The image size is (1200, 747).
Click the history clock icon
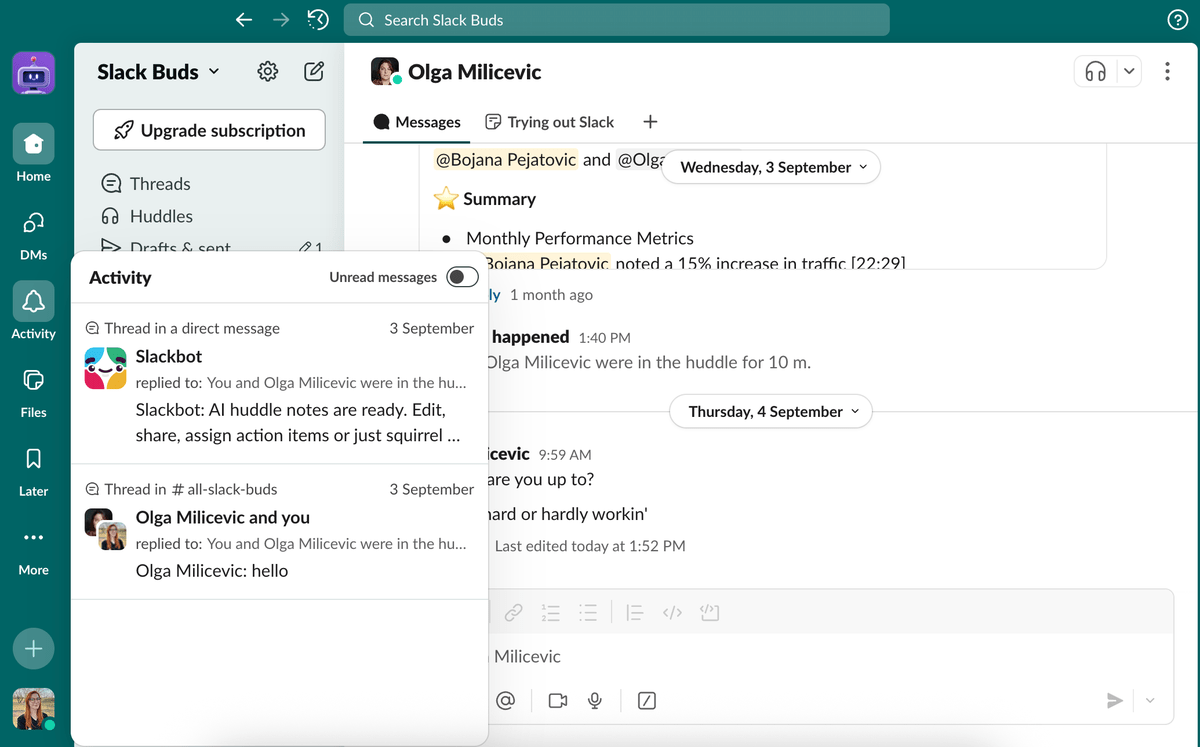click(318, 20)
